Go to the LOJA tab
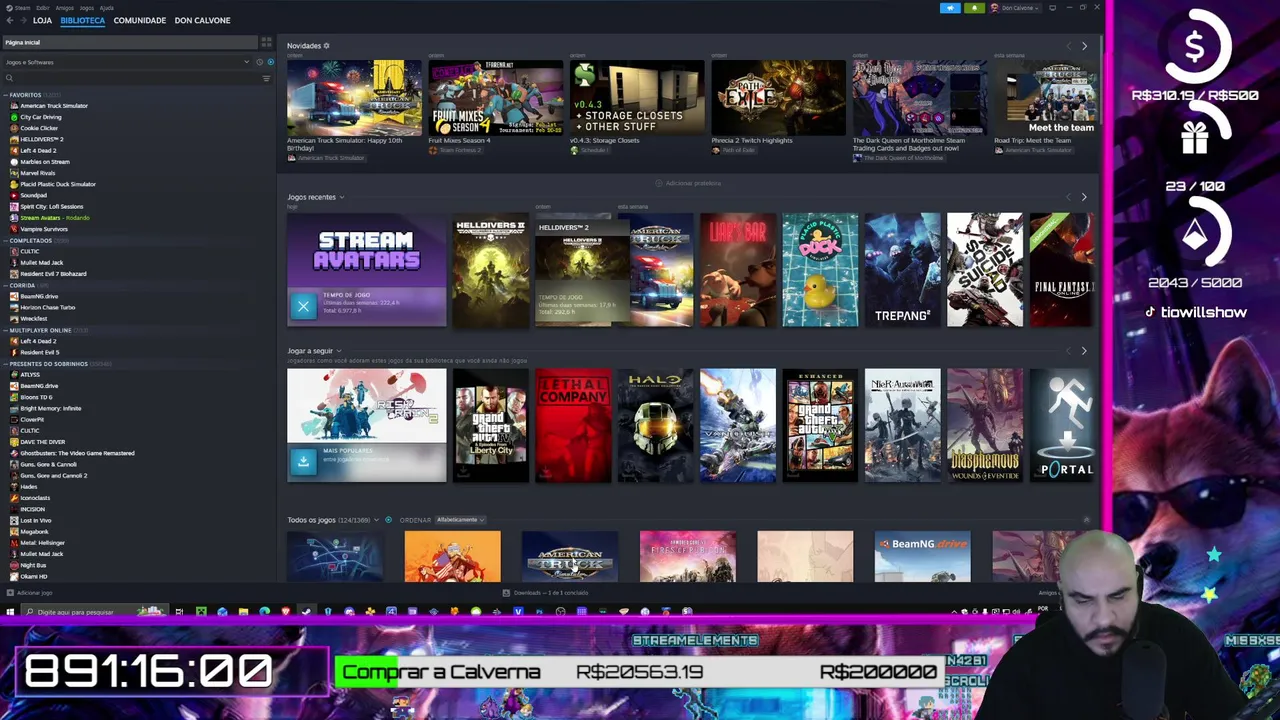Screen dimensions: 1280x720 point(42,20)
